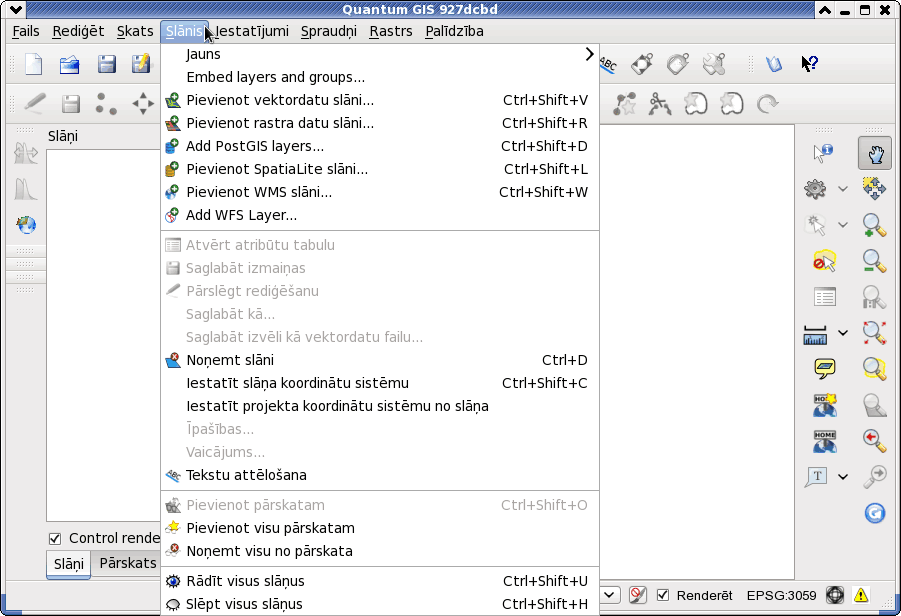Toggle the Renderēt checkbox

click(x=663, y=595)
